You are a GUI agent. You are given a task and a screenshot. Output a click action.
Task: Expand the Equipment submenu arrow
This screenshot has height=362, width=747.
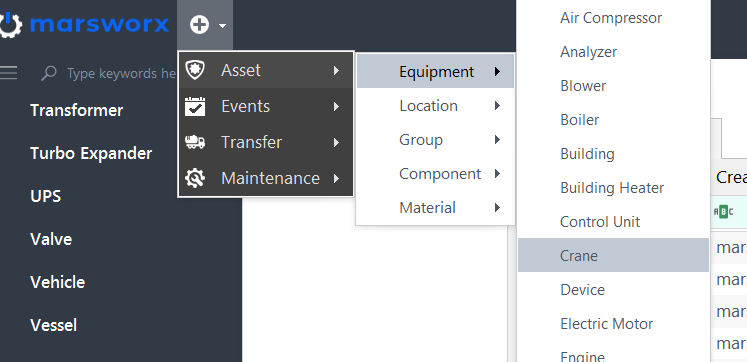[497, 71]
